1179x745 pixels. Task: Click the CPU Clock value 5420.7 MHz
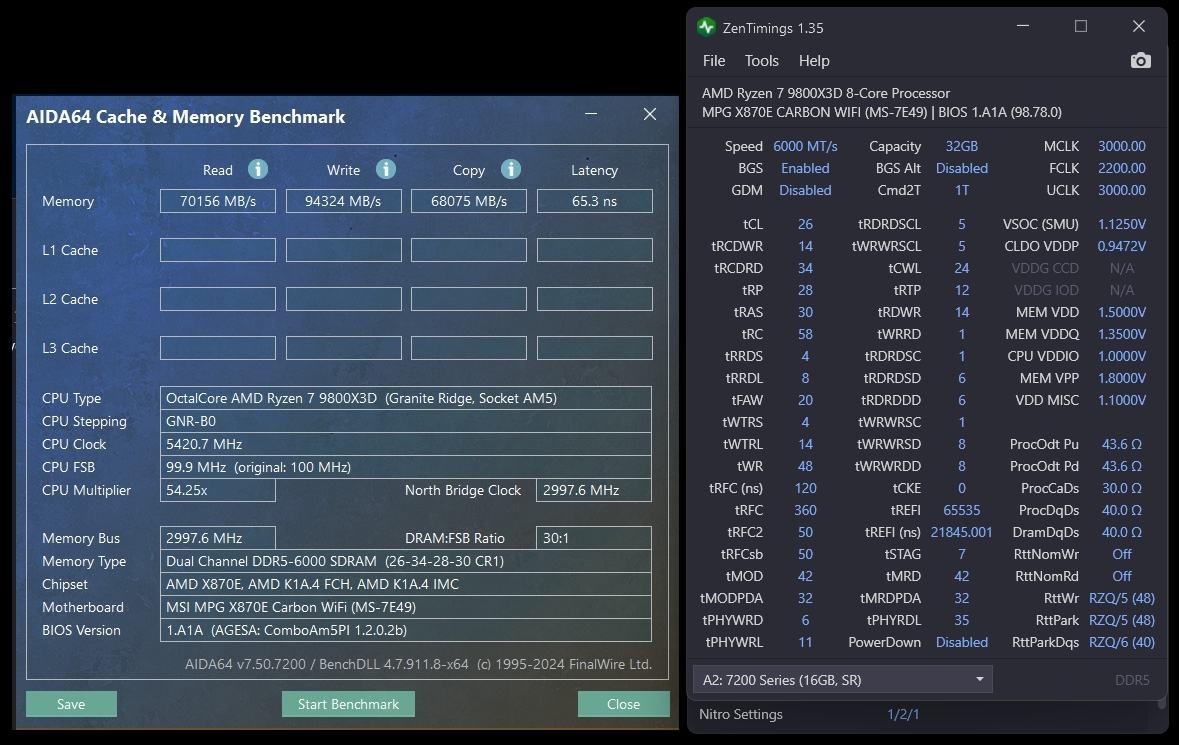point(405,444)
